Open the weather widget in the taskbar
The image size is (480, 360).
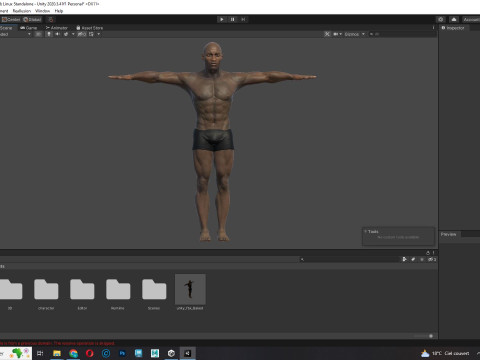coord(445,353)
